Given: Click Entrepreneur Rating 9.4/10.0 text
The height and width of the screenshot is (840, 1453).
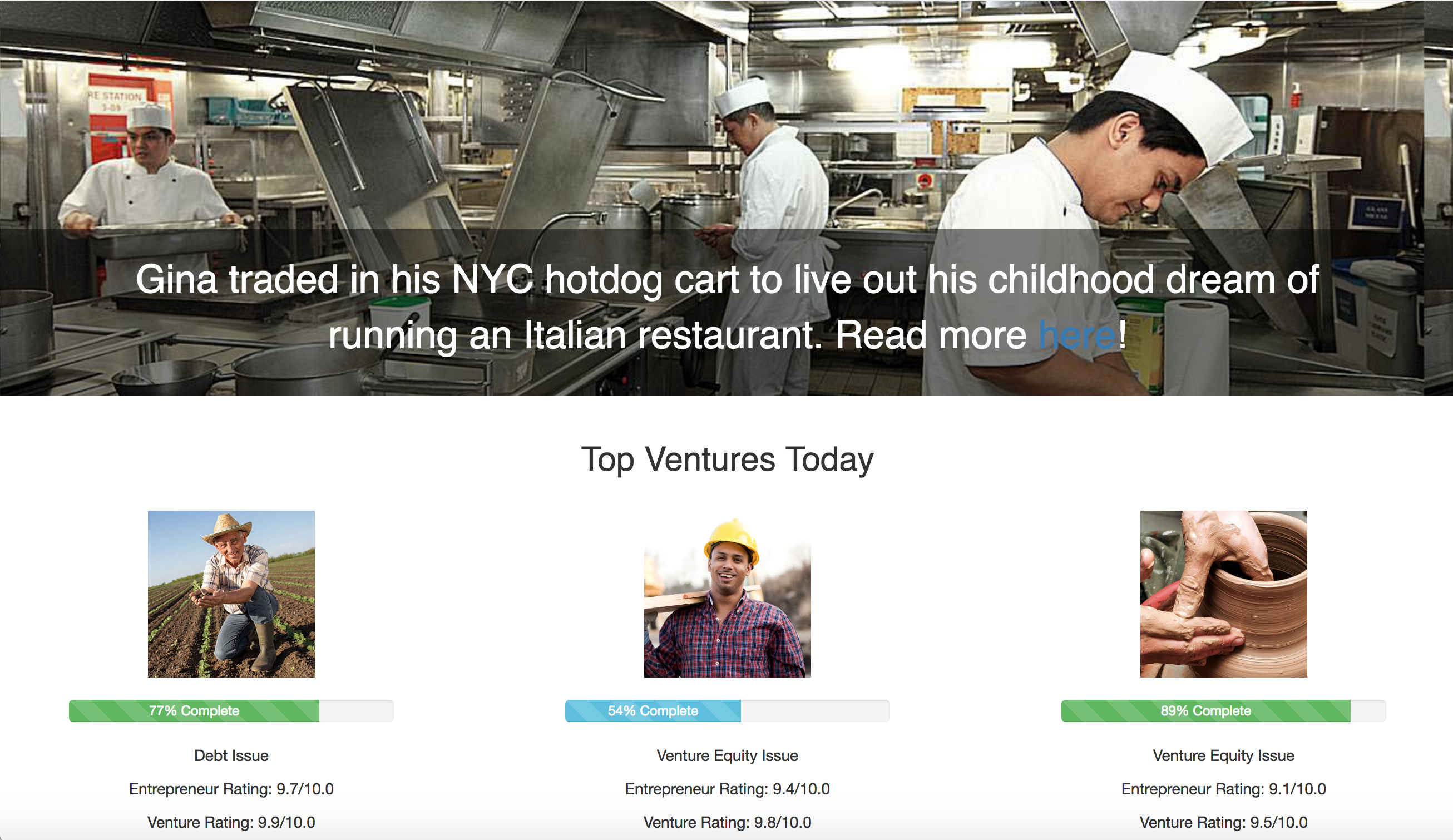Looking at the screenshot, I should click(x=727, y=789).
